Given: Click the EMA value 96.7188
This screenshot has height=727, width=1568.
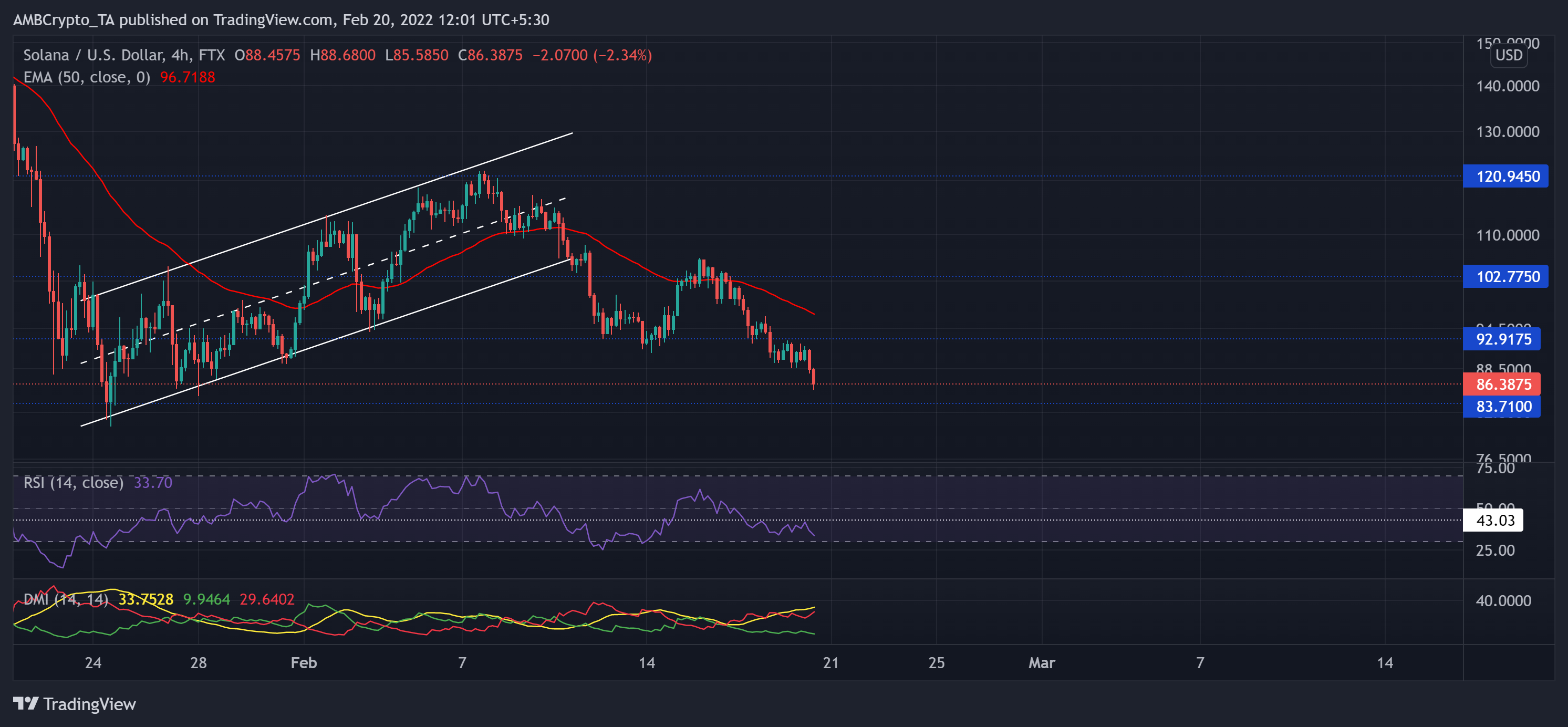Looking at the screenshot, I should (x=188, y=77).
